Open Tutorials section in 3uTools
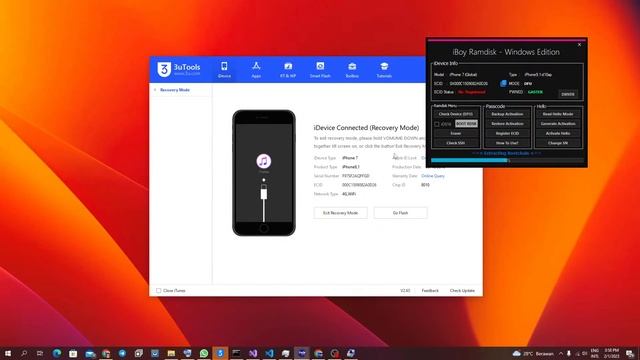The height and width of the screenshot is (360, 640). coord(384,69)
